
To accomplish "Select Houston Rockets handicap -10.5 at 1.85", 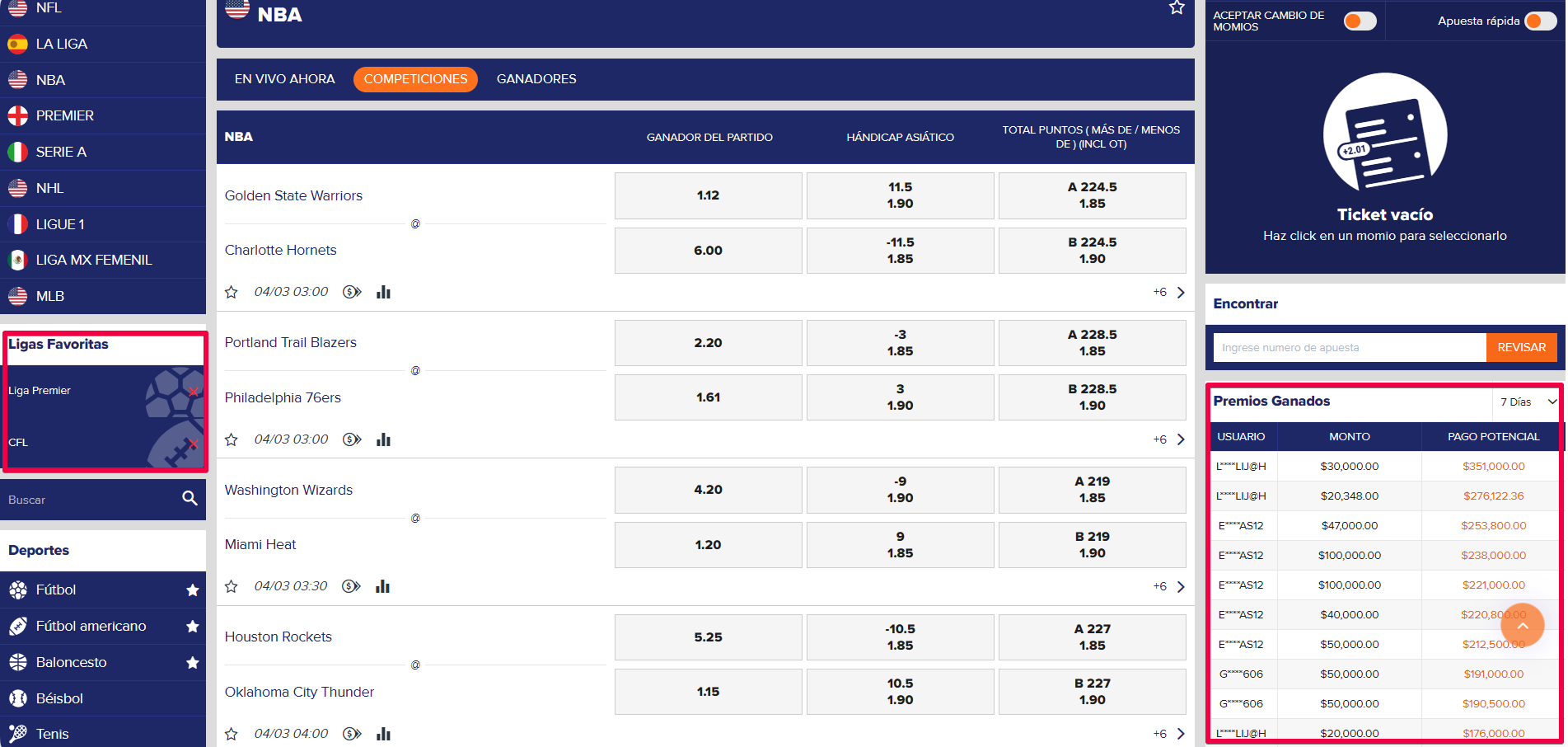I will coord(900,637).
